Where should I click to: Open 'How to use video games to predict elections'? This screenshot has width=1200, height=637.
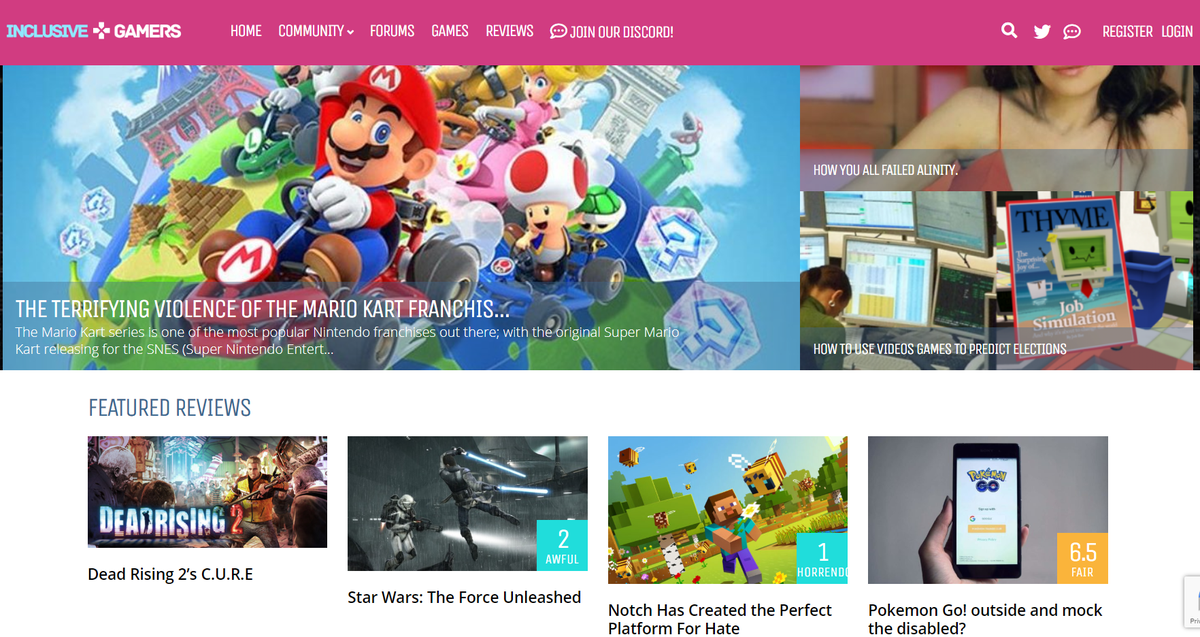click(x=940, y=349)
